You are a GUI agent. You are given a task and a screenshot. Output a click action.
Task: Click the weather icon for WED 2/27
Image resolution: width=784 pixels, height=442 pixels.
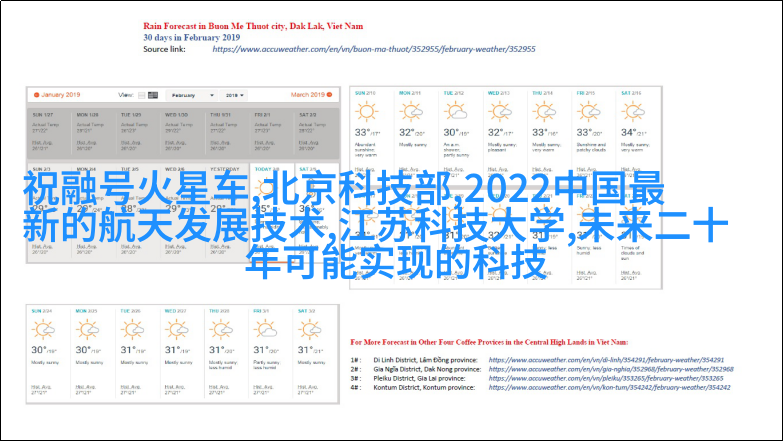pyautogui.click(x=177, y=330)
